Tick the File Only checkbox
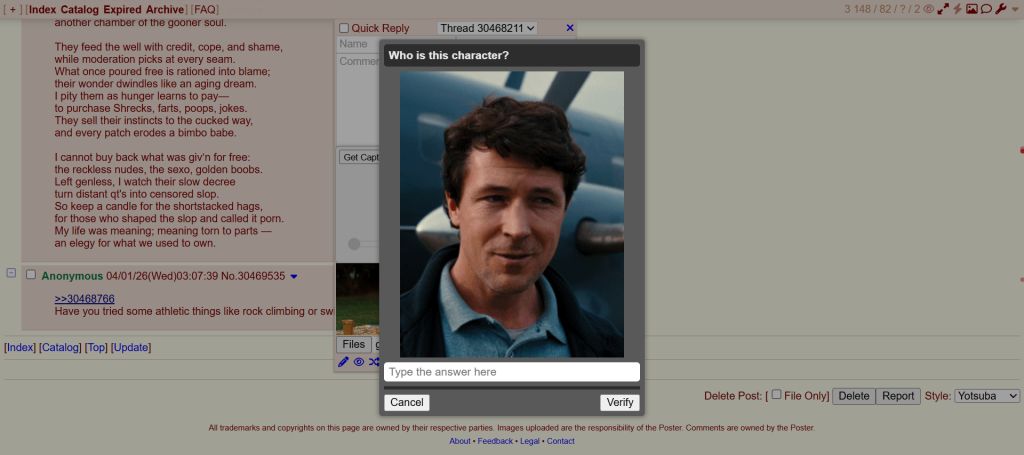The height and width of the screenshot is (455, 1024). [776, 394]
